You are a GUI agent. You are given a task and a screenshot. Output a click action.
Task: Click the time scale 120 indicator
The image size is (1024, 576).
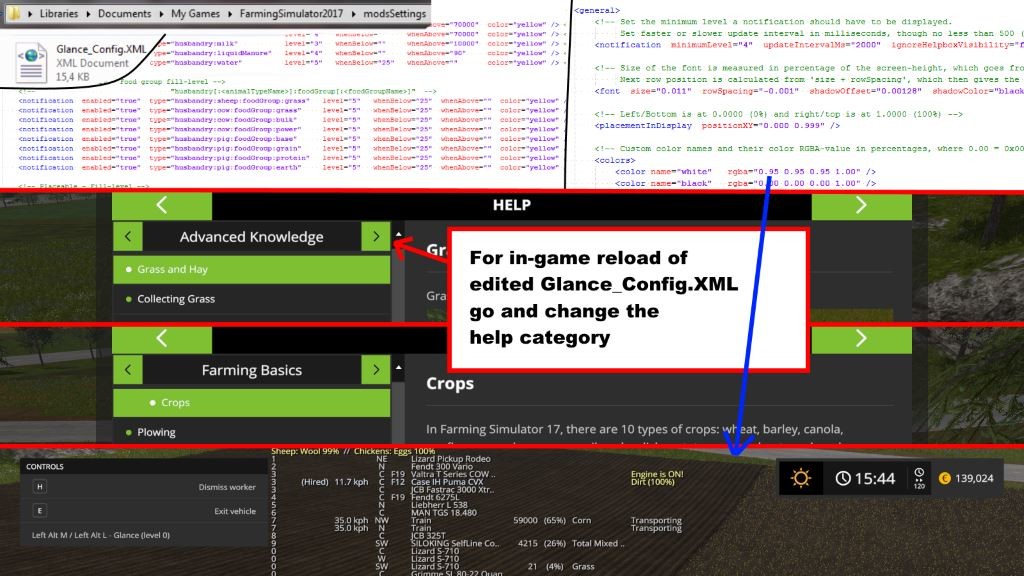click(918, 479)
